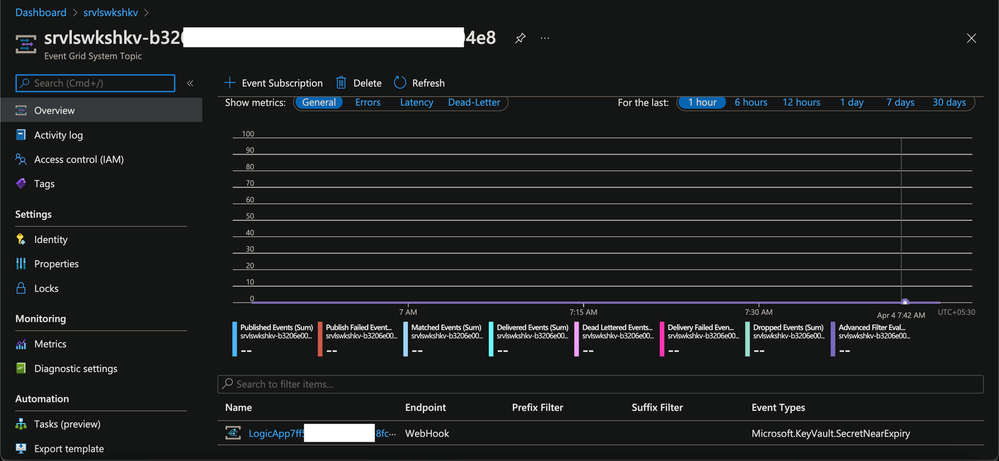Pin the resource to the dashboard

tap(521, 38)
